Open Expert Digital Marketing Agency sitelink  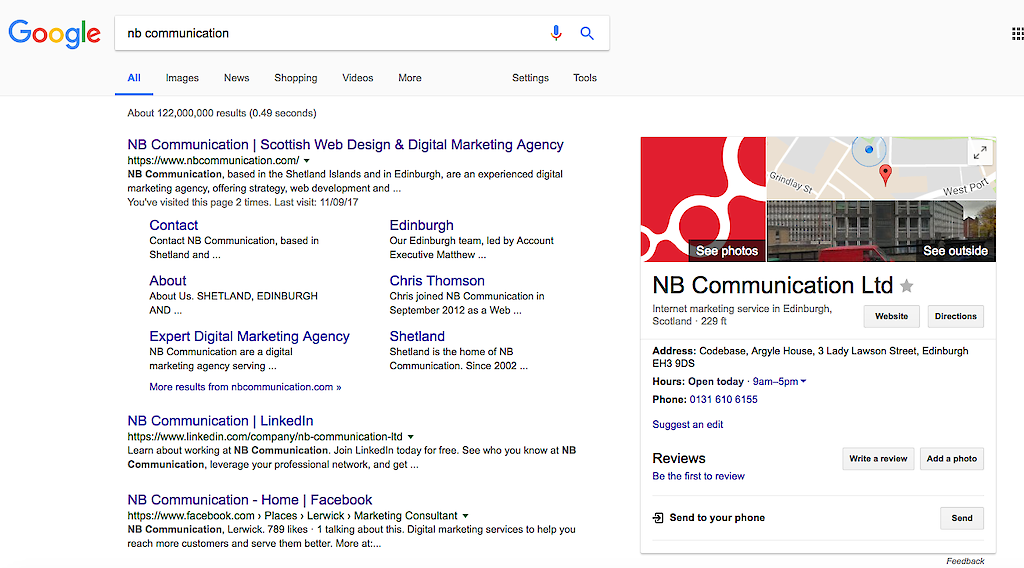tap(249, 336)
